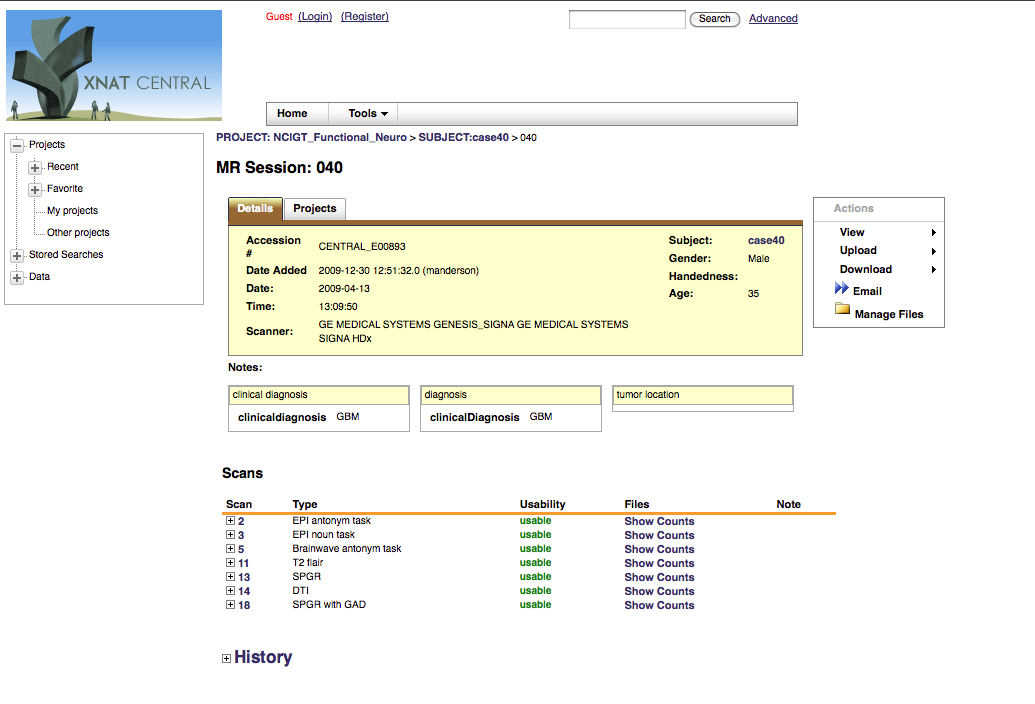Click the Email double-arrow icon
This screenshot has width=1035, height=704.
tap(841, 290)
